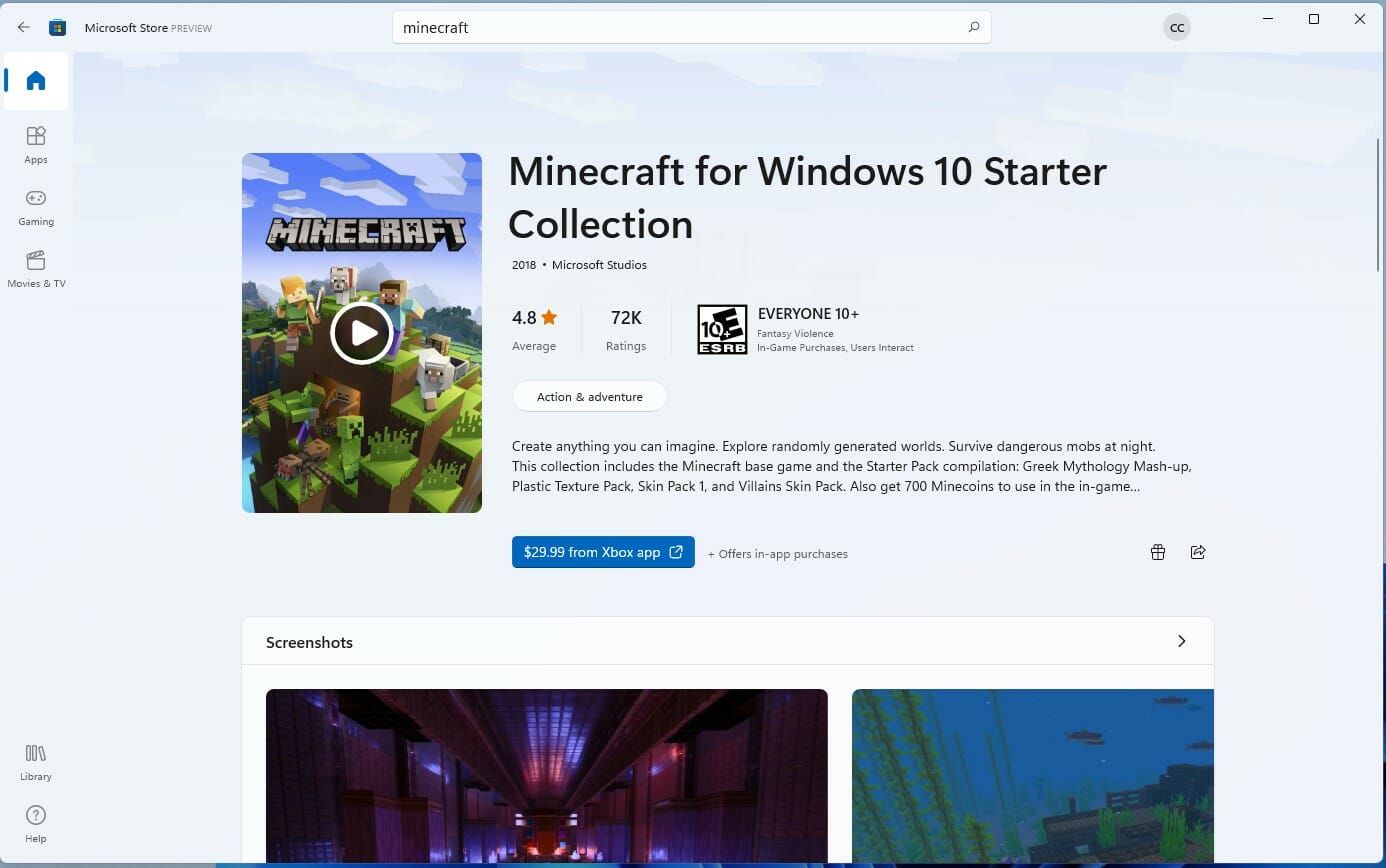Close the Microsoft Store window
The image size is (1386, 868).
pos(1360,19)
